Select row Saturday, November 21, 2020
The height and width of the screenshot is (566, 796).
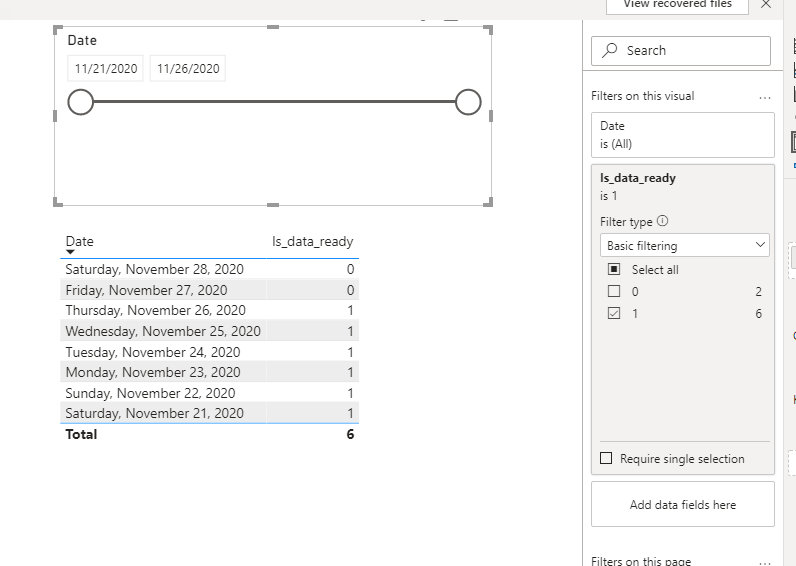(209, 413)
